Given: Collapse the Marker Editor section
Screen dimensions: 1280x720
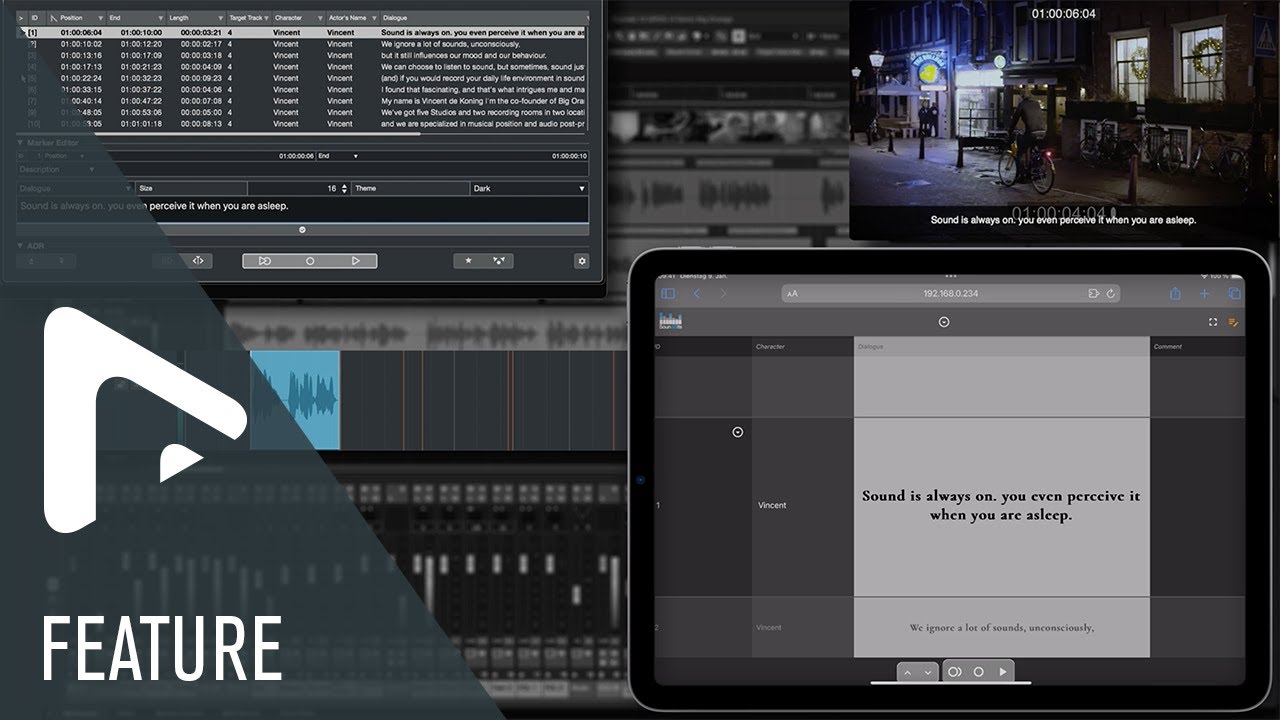Looking at the screenshot, I should click(21, 143).
